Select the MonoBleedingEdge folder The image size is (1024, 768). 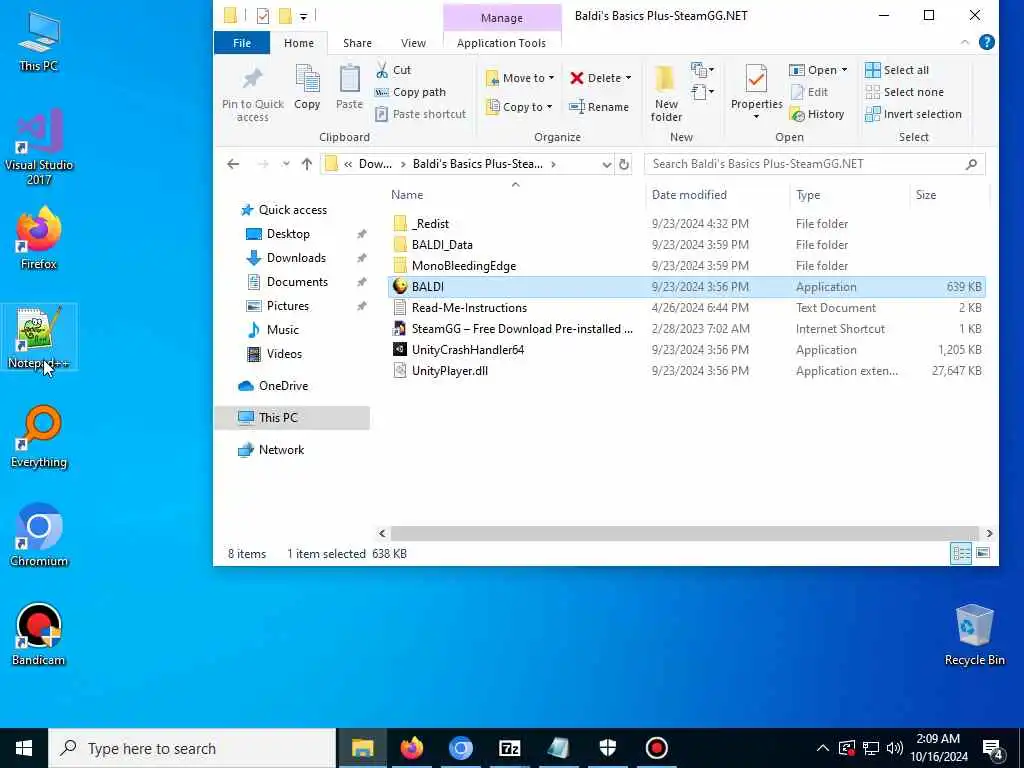tap(686, 266)
